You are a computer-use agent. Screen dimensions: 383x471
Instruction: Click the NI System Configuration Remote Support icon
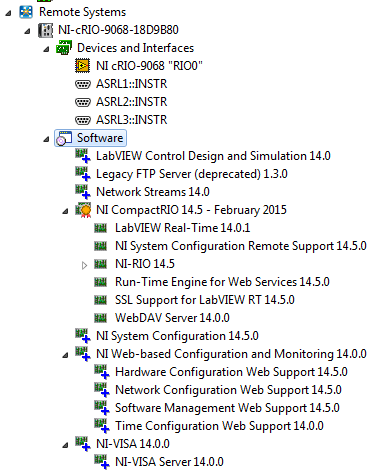coord(100,246)
